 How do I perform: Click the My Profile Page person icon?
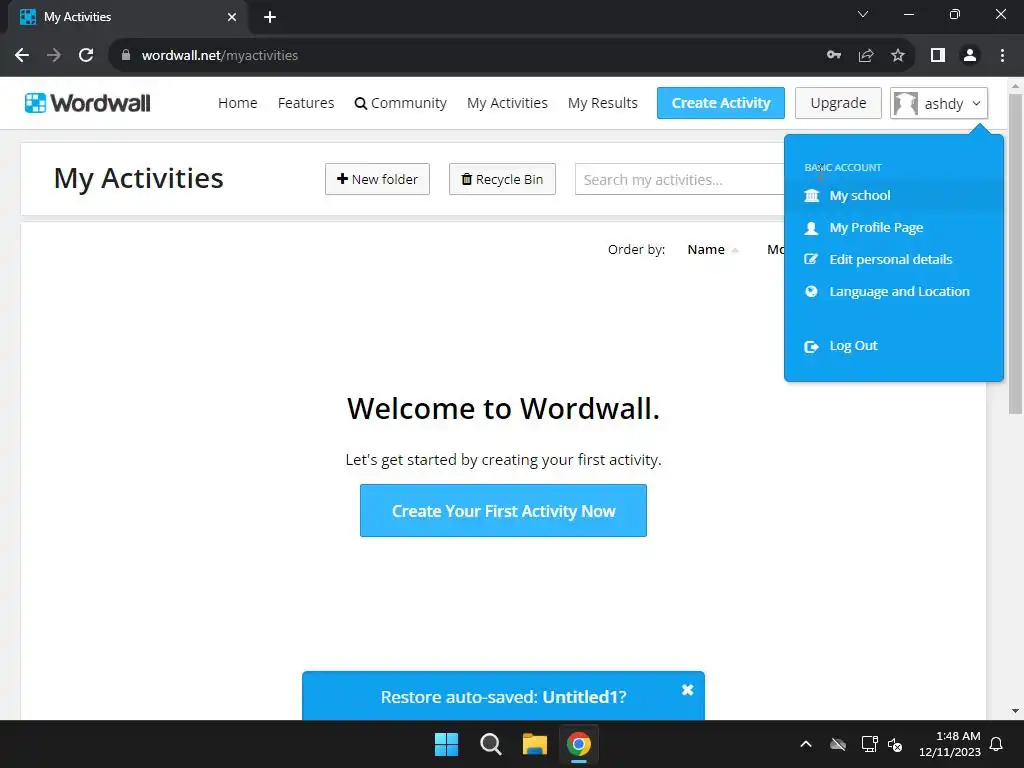(x=811, y=228)
